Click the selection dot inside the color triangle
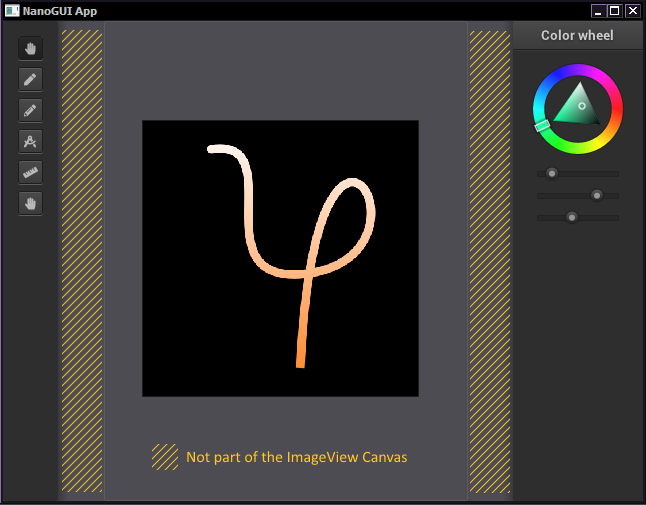 (x=582, y=106)
